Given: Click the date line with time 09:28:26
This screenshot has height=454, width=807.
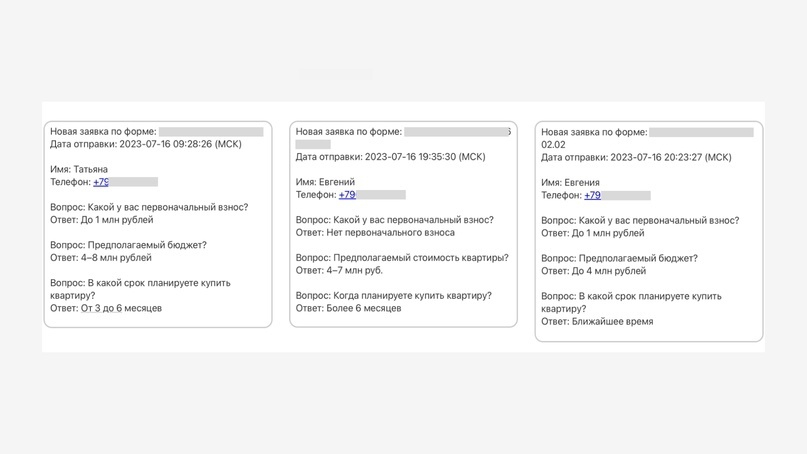Looking at the screenshot, I should [x=146, y=144].
